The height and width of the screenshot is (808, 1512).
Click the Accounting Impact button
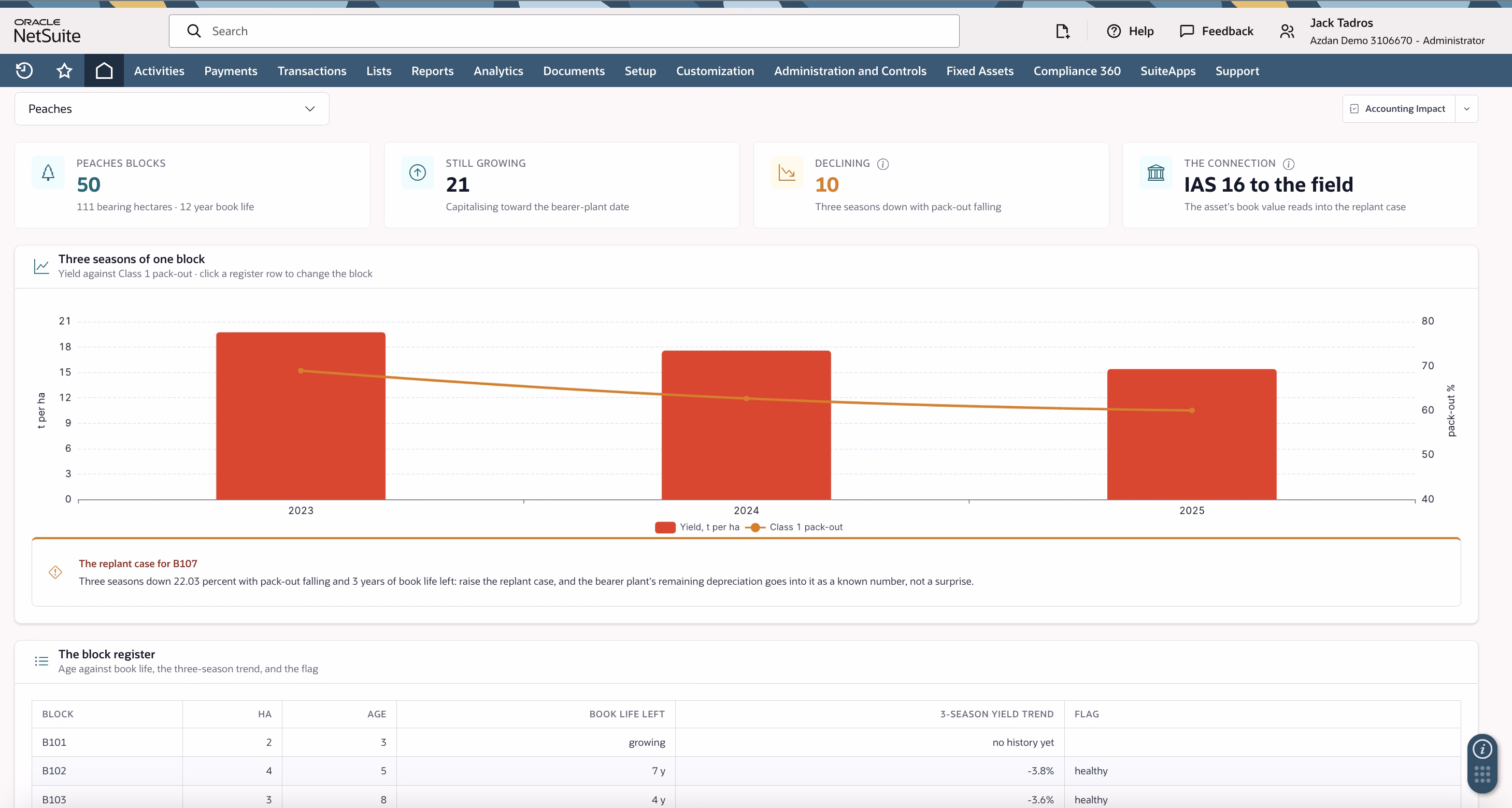coord(1399,109)
